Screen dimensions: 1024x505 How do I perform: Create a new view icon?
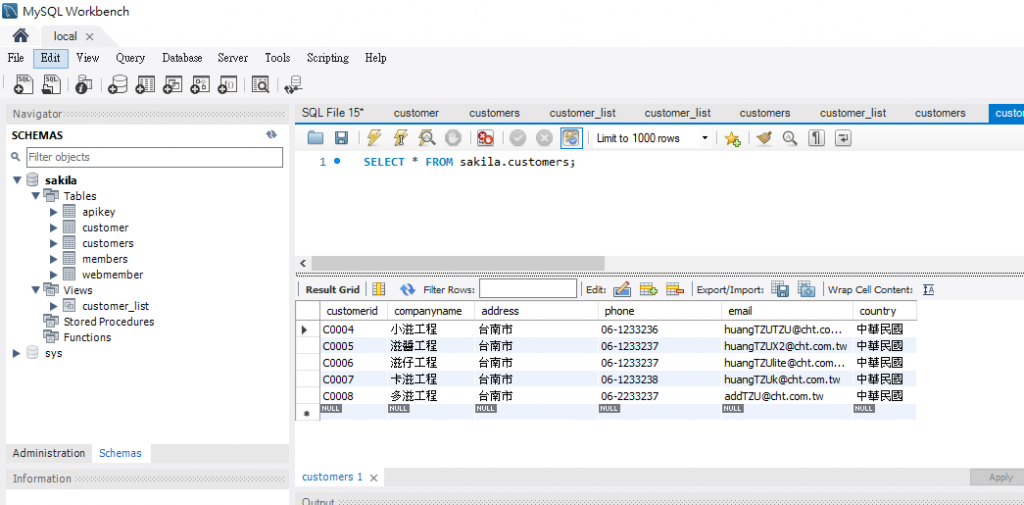click(x=172, y=84)
